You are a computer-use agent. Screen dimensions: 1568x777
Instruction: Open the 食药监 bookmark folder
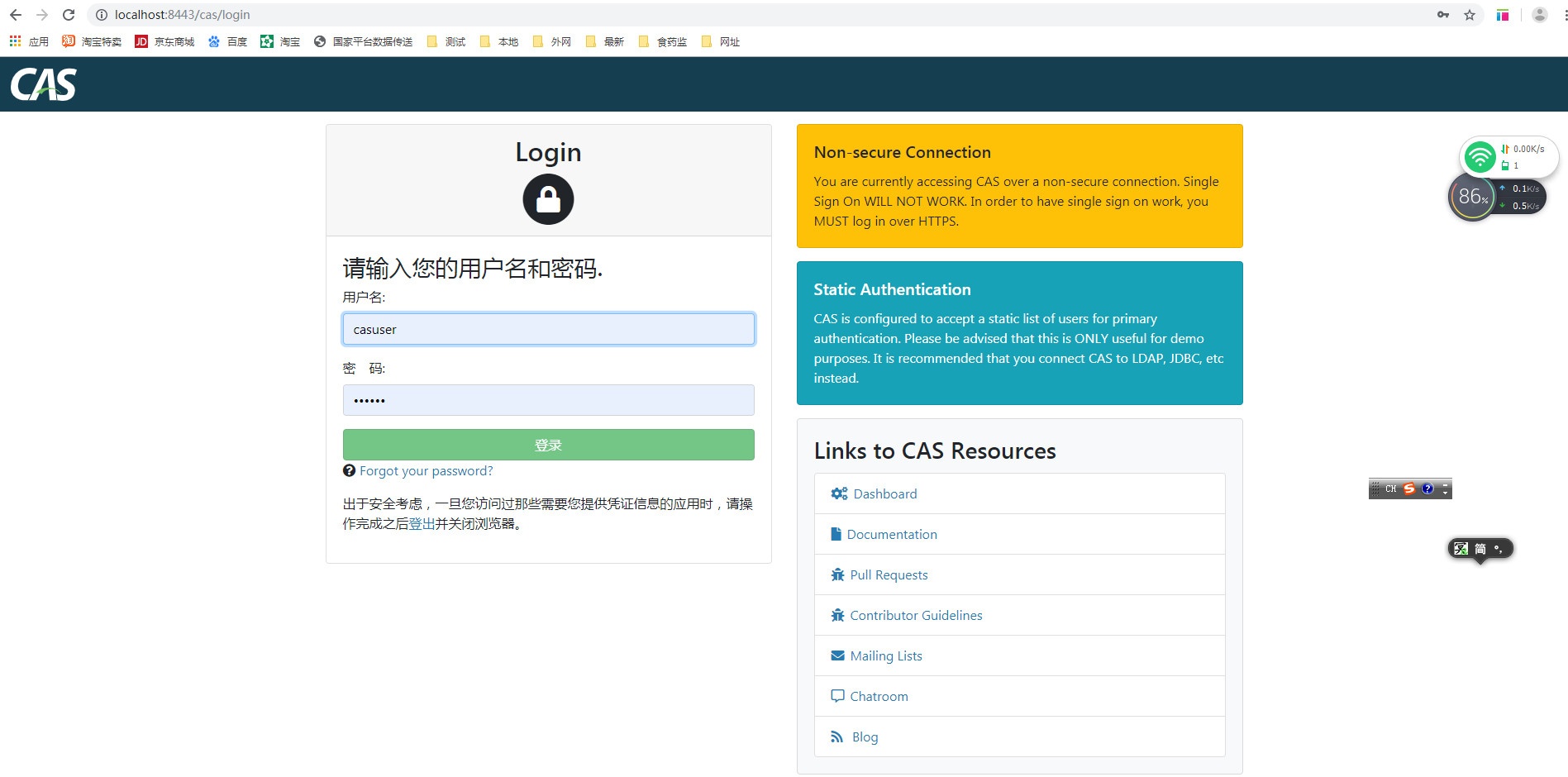[663, 41]
